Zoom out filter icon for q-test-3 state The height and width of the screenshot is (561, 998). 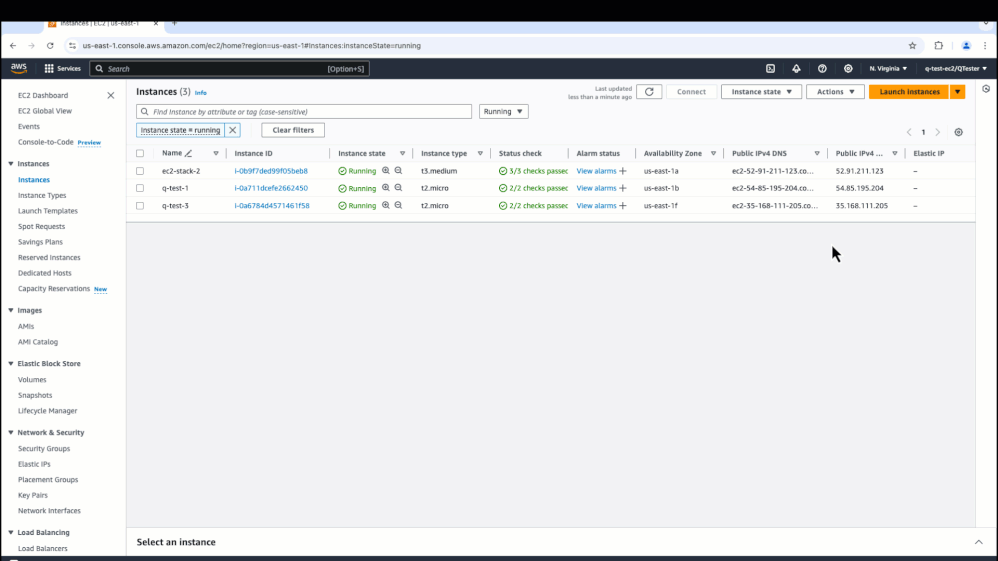tap(398, 205)
